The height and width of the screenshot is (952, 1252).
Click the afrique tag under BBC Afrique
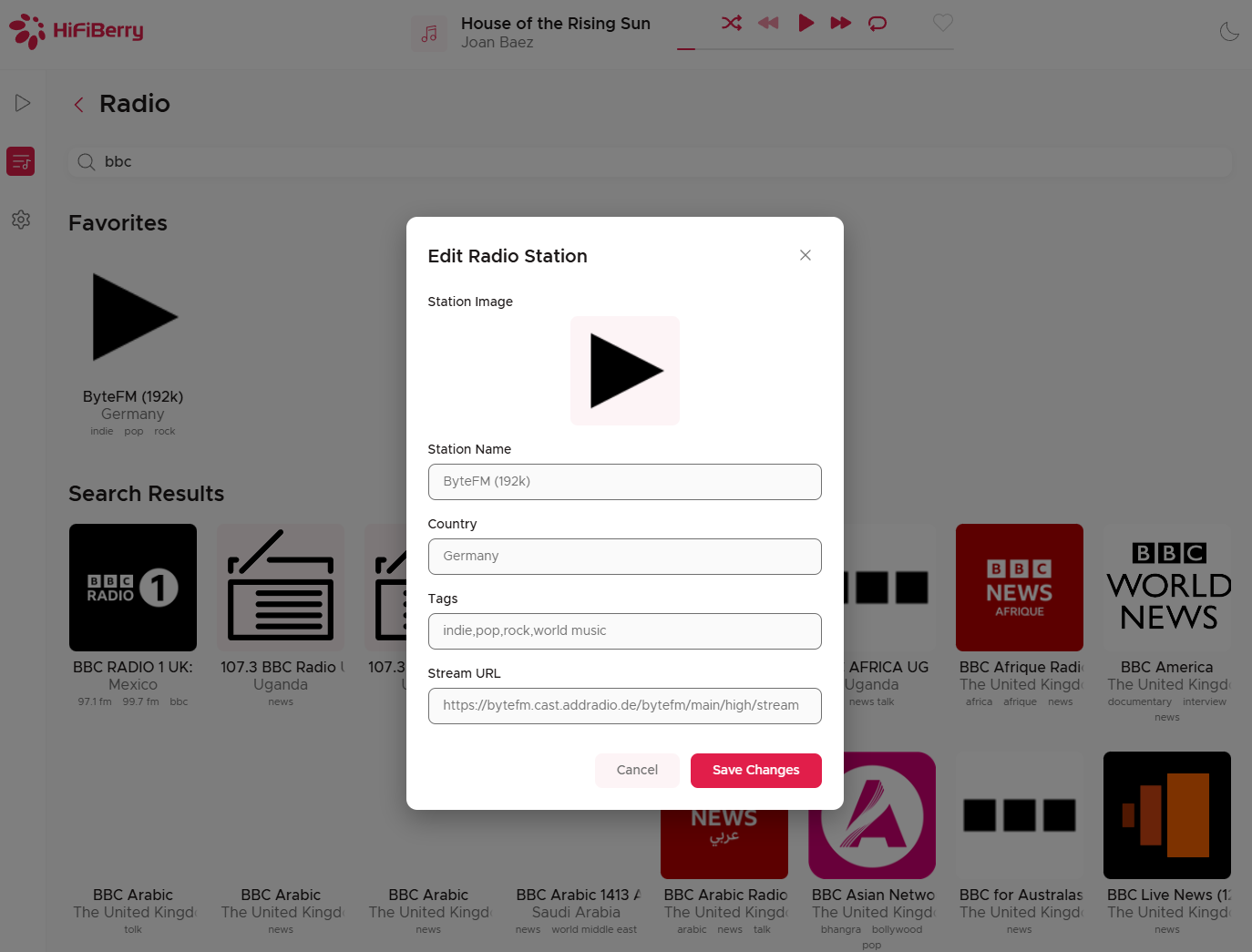(1020, 702)
